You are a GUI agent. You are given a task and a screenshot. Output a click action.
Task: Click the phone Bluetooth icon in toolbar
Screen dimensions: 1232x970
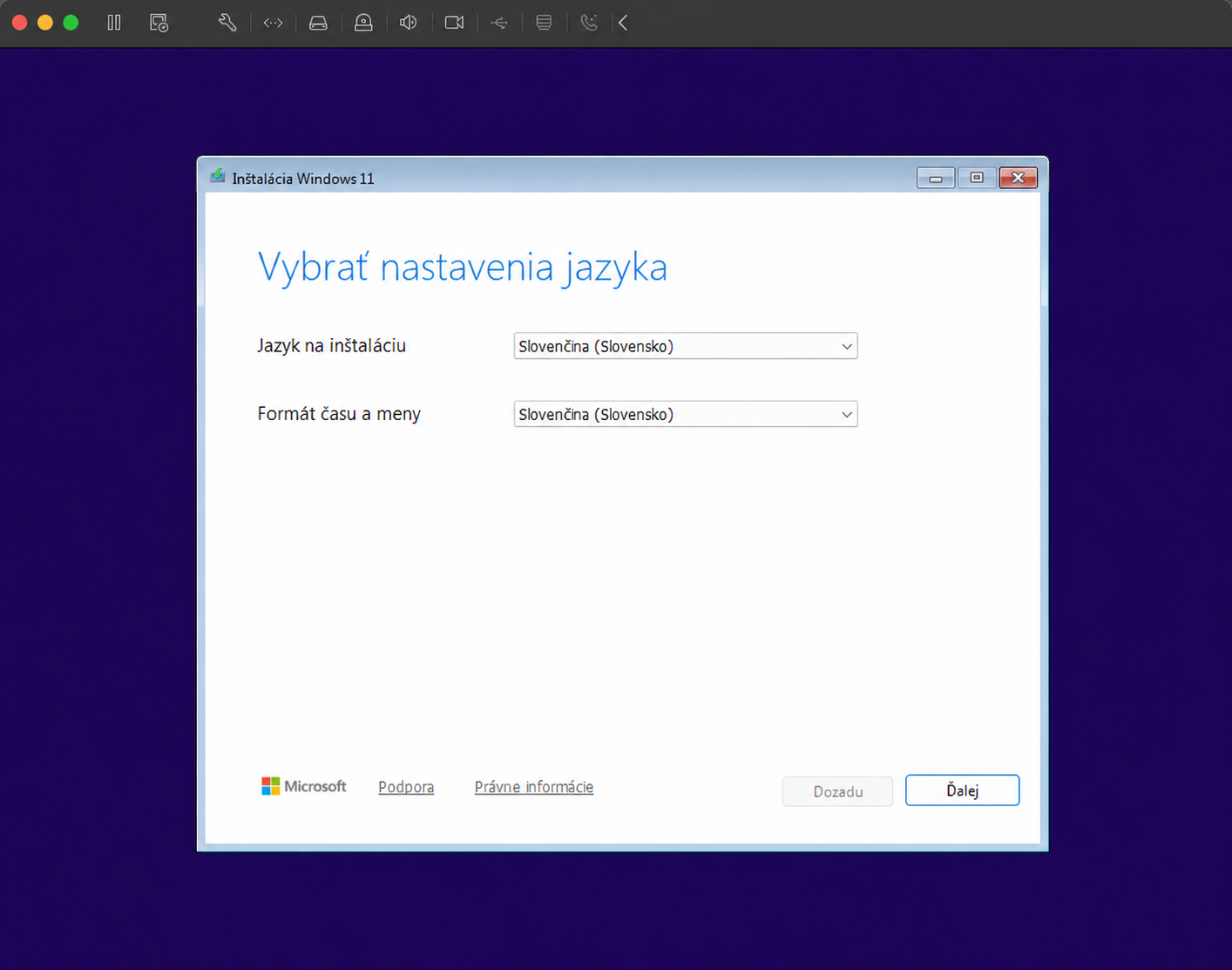589,23
